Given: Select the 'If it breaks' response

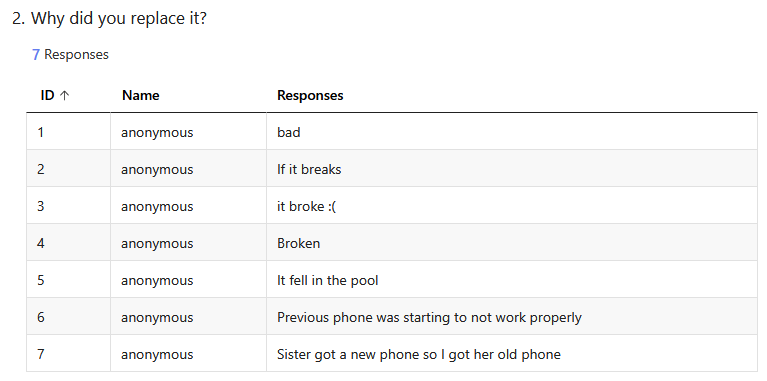Looking at the screenshot, I should 309,169.
